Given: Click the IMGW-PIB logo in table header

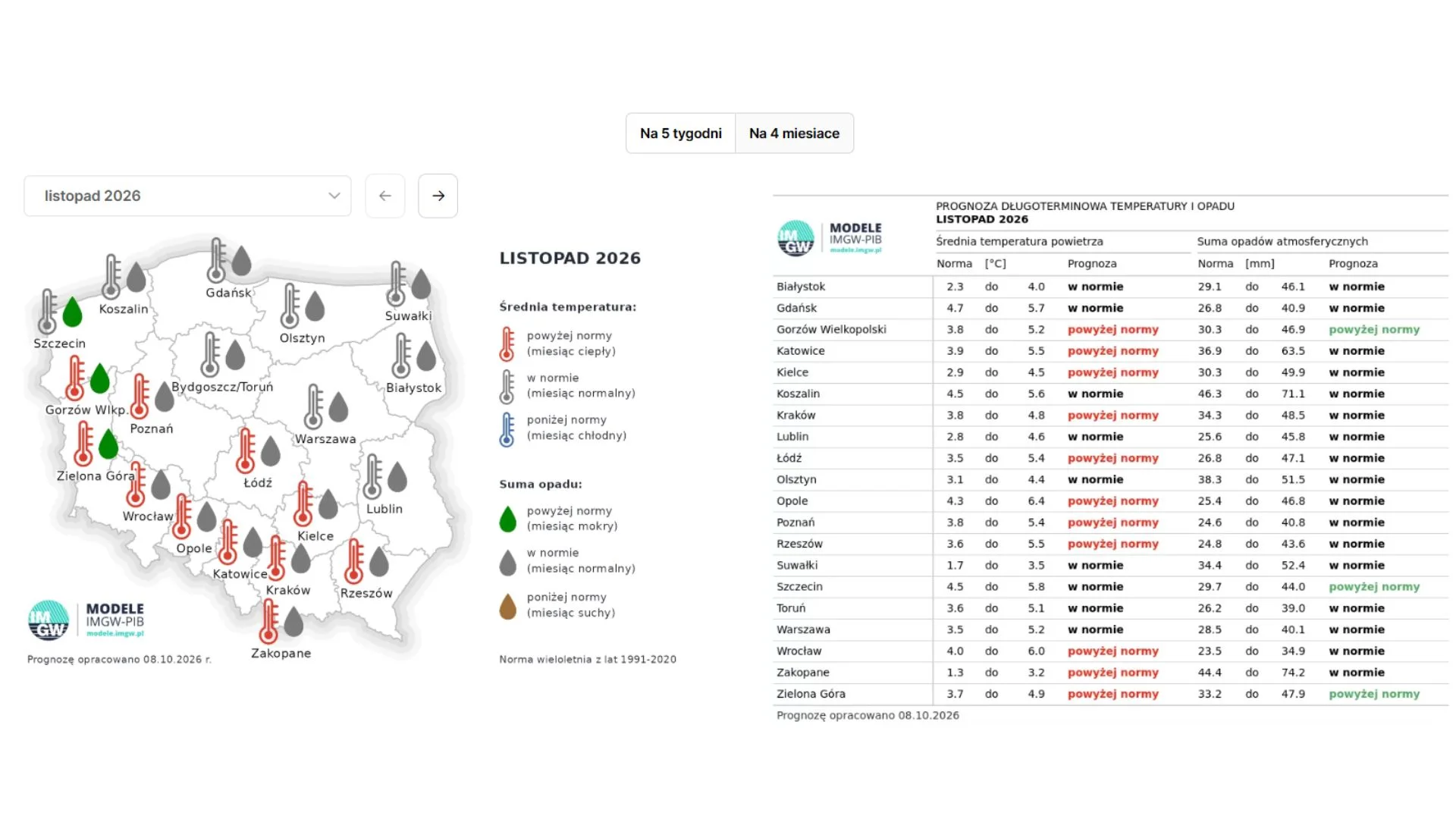Looking at the screenshot, I should coord(830,238).
